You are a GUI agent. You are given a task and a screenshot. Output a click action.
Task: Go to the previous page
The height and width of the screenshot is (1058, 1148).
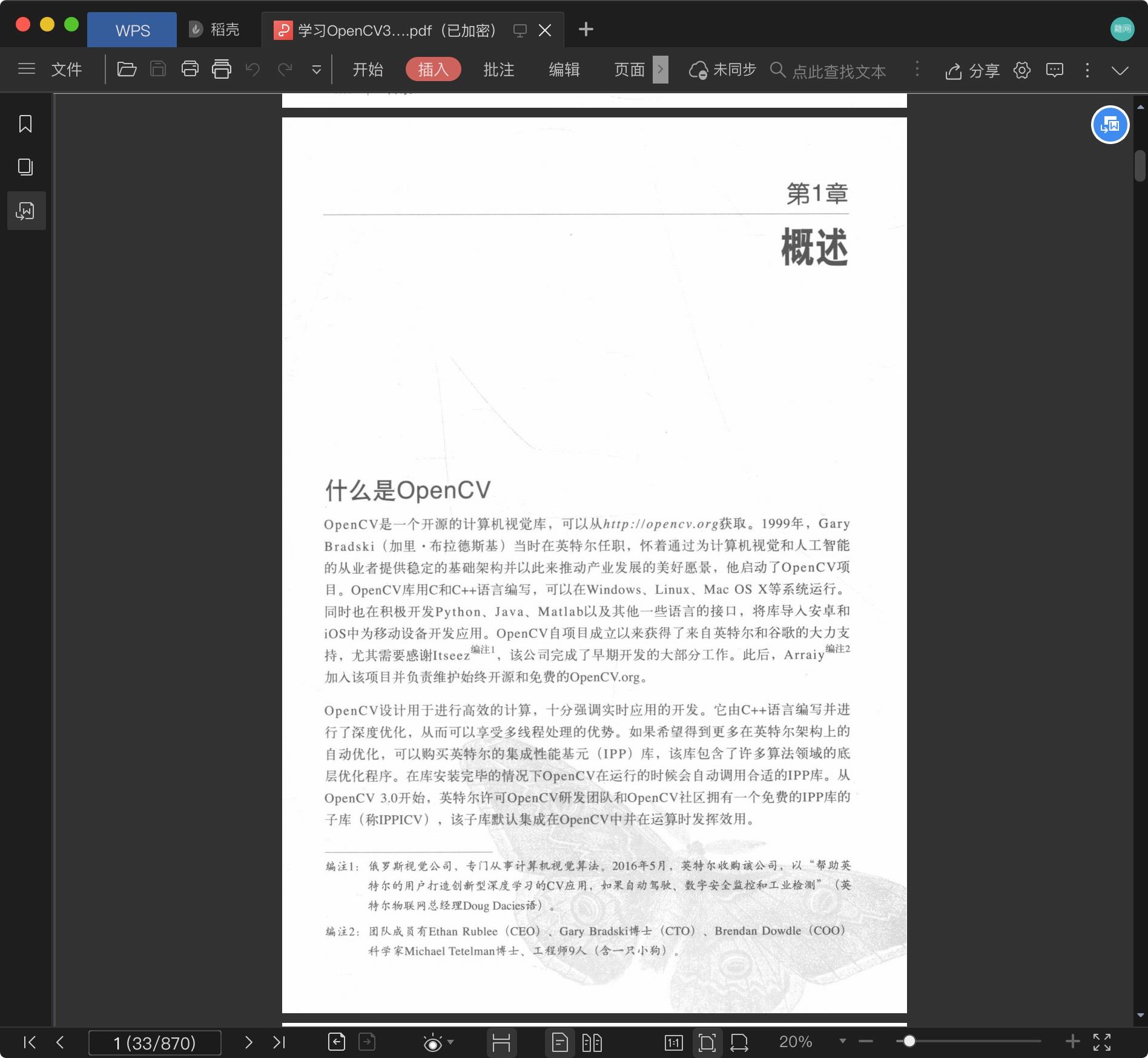tap(60, 1042)
